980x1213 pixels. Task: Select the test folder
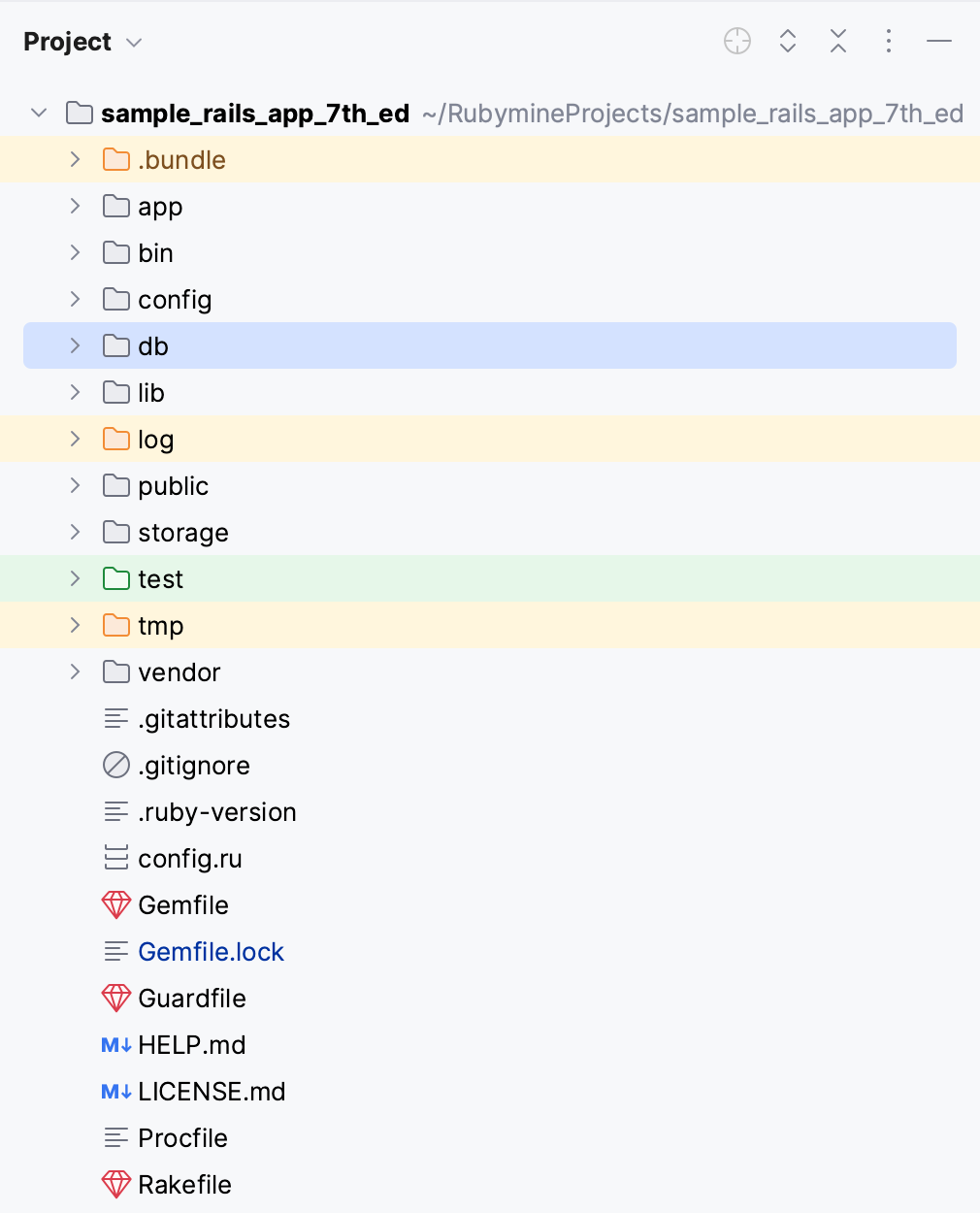[161, 578]
